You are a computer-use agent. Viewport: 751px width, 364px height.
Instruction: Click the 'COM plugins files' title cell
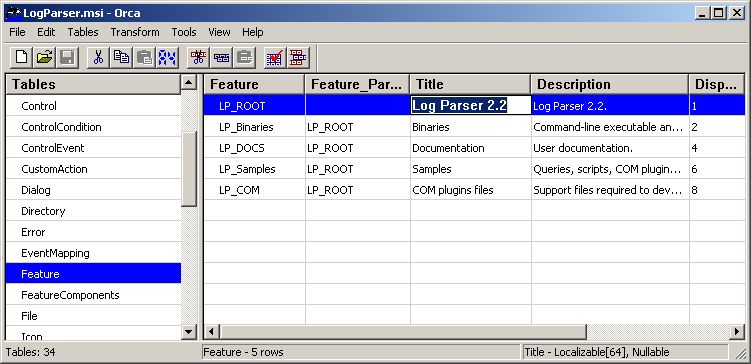pos(470,190)
